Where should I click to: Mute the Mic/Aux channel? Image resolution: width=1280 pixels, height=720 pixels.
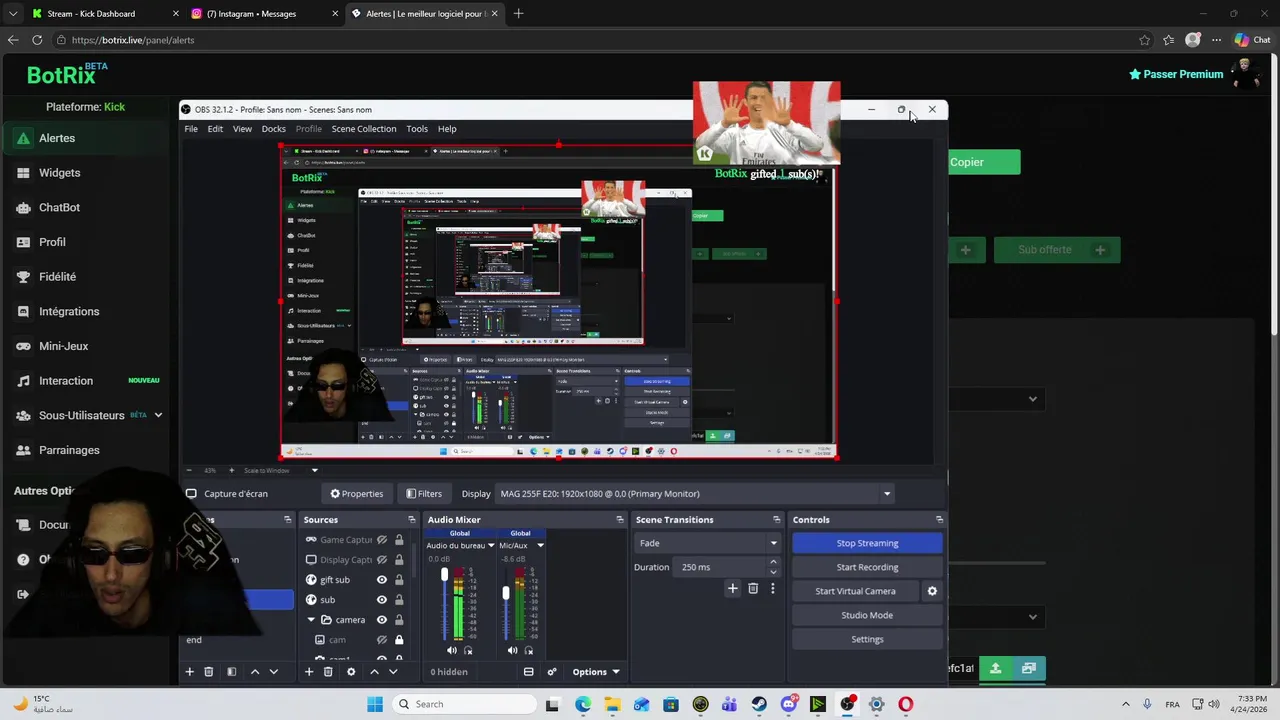tap(513, 651)
